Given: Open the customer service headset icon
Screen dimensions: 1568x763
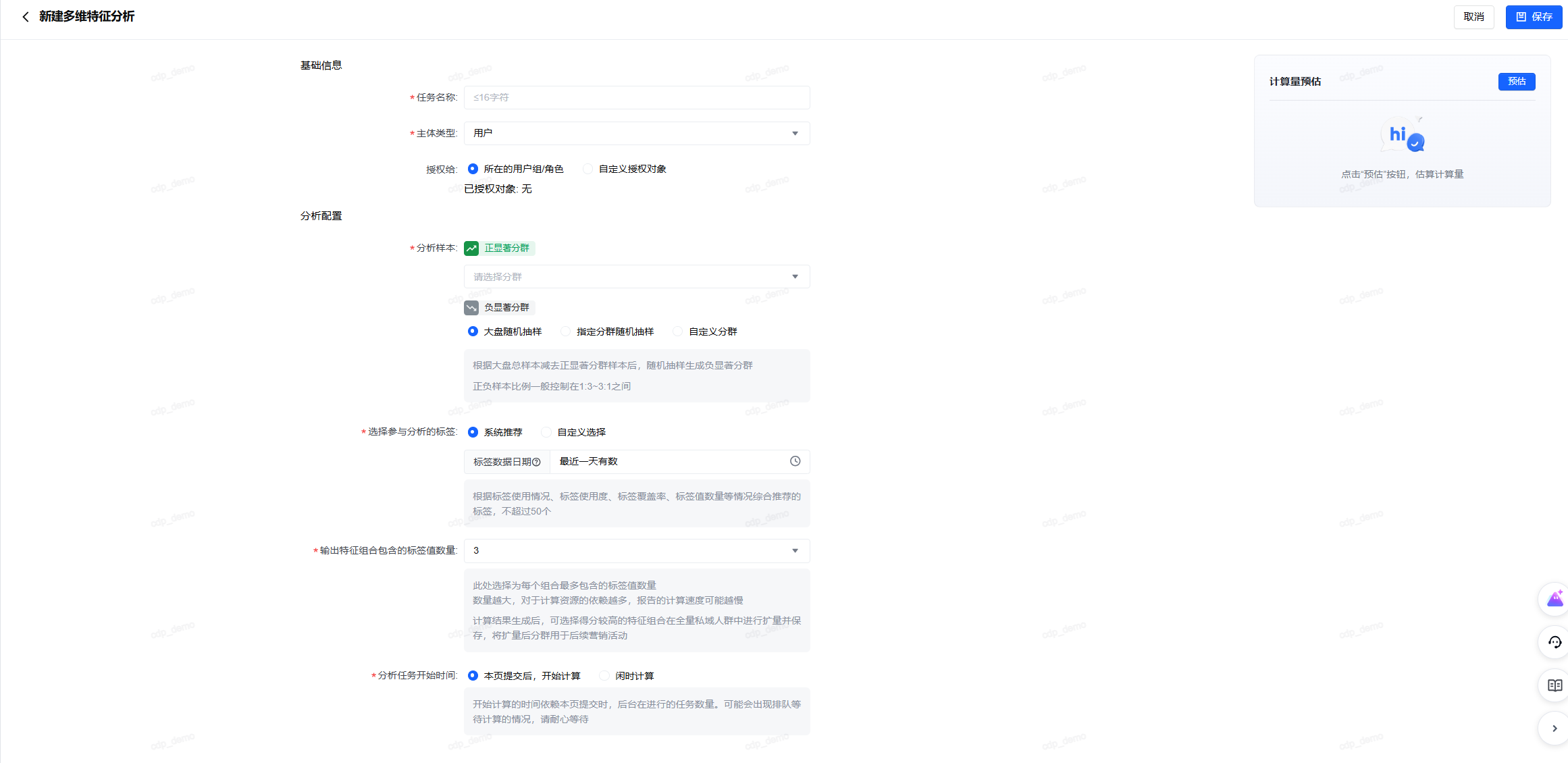Looking at the screenshot, I should click(x=1555, y=642).
